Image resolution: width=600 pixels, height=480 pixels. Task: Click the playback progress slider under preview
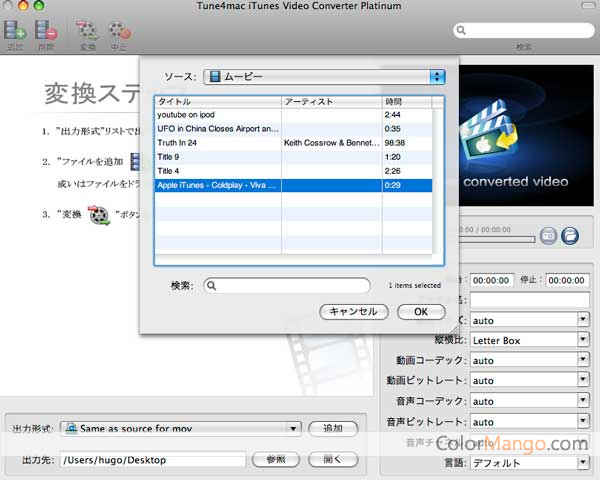[497, 240]
